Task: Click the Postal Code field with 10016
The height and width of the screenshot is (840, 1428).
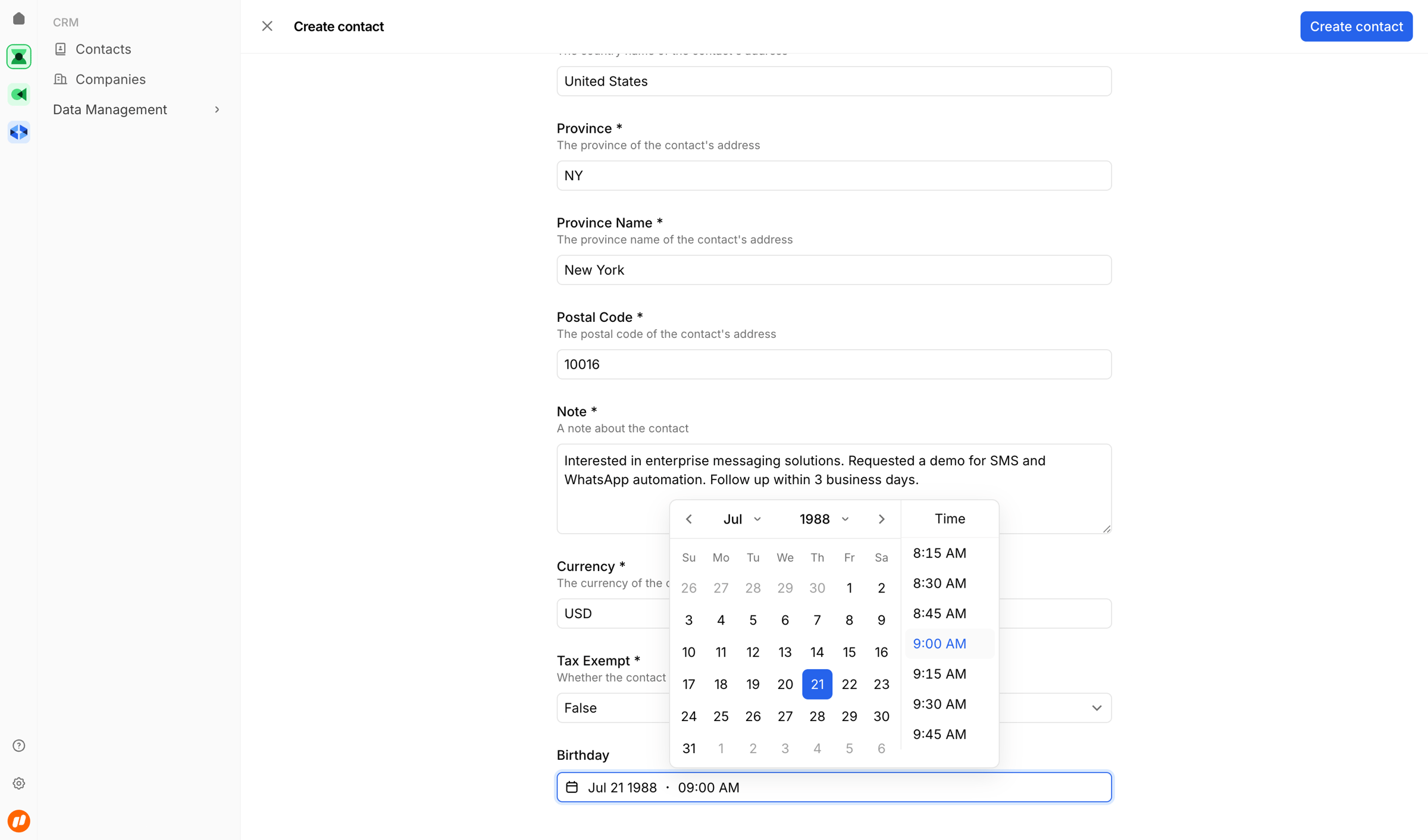Action: (x=834, y=364)
